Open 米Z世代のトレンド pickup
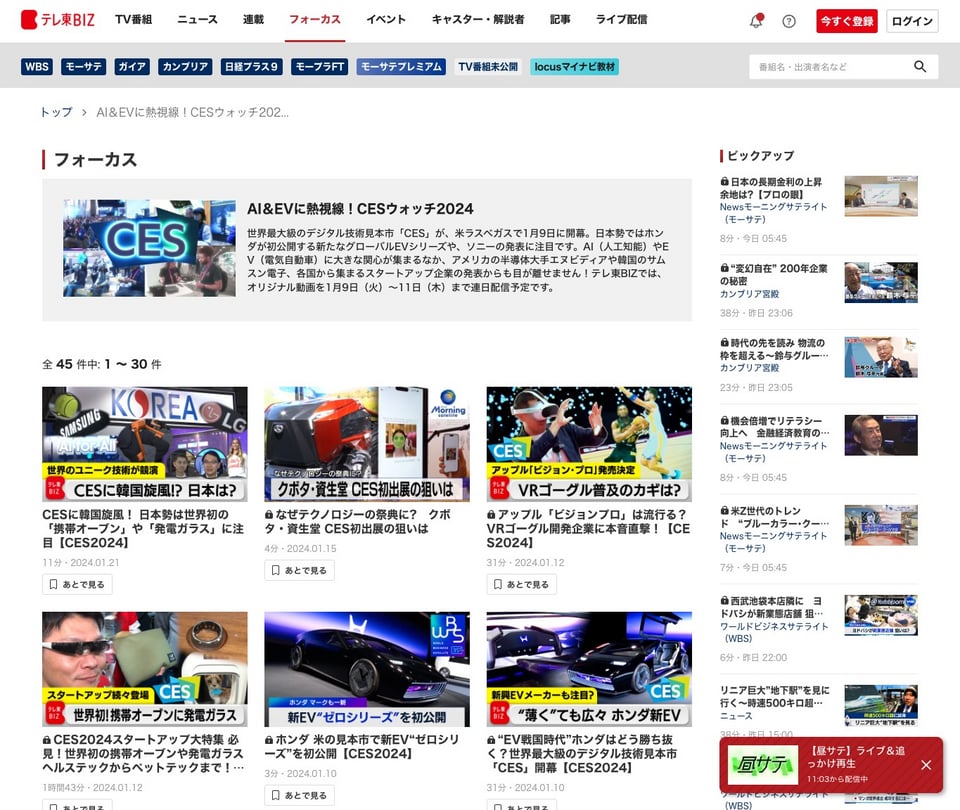This screenshot has height=810, width=960. 774,517
